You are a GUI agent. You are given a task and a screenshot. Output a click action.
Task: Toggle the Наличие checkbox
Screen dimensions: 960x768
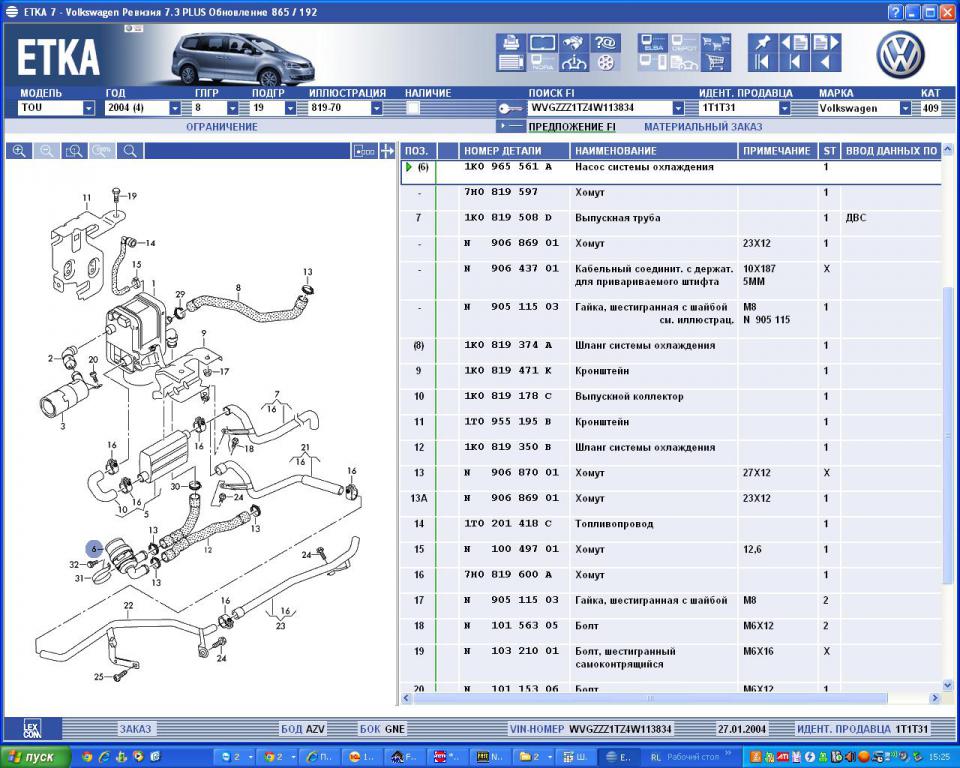point(413,108)
